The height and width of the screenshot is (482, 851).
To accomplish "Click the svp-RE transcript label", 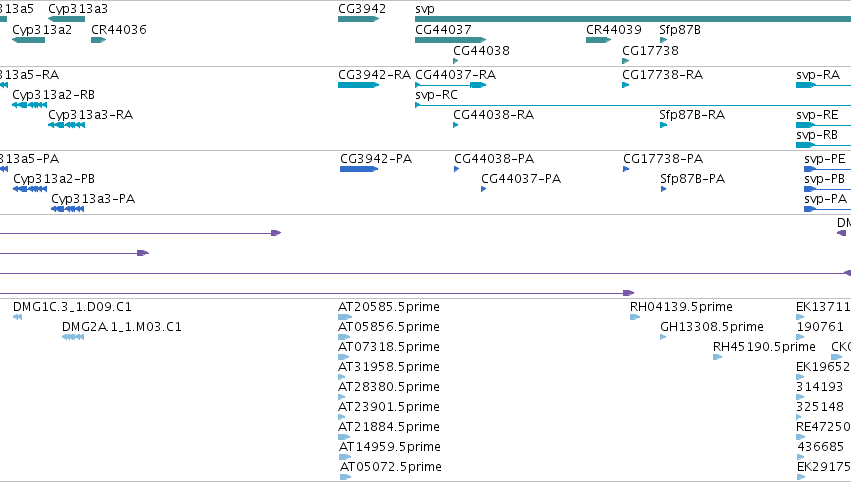I will 817,115.
